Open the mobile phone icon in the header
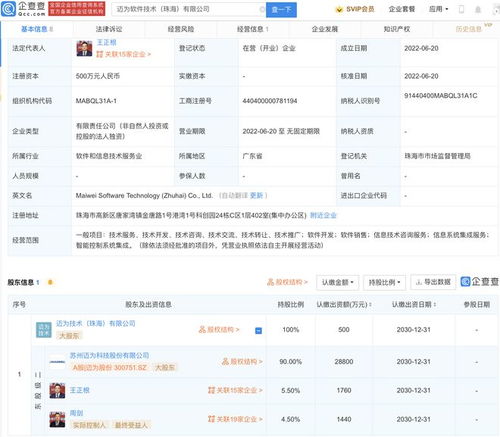This screenshot has height=437, width=500. 462,9
